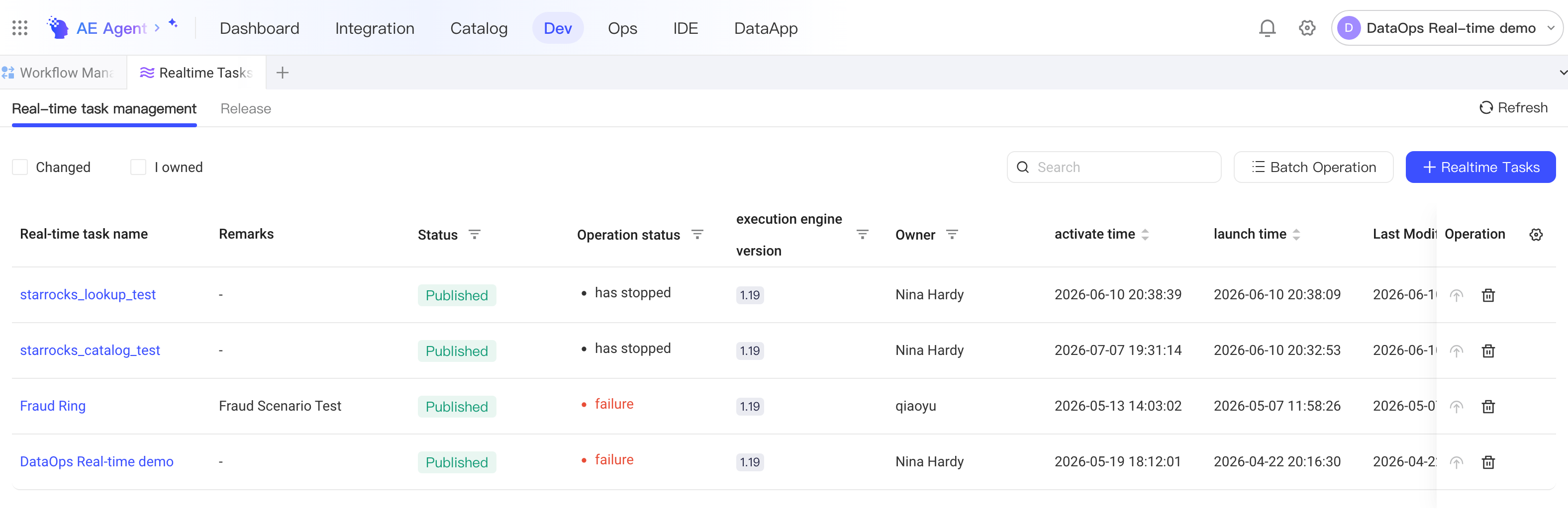This screenshot has height=520, width=1568.
Task: Open the app grid launcher icon
Action: tap(20, 28)
